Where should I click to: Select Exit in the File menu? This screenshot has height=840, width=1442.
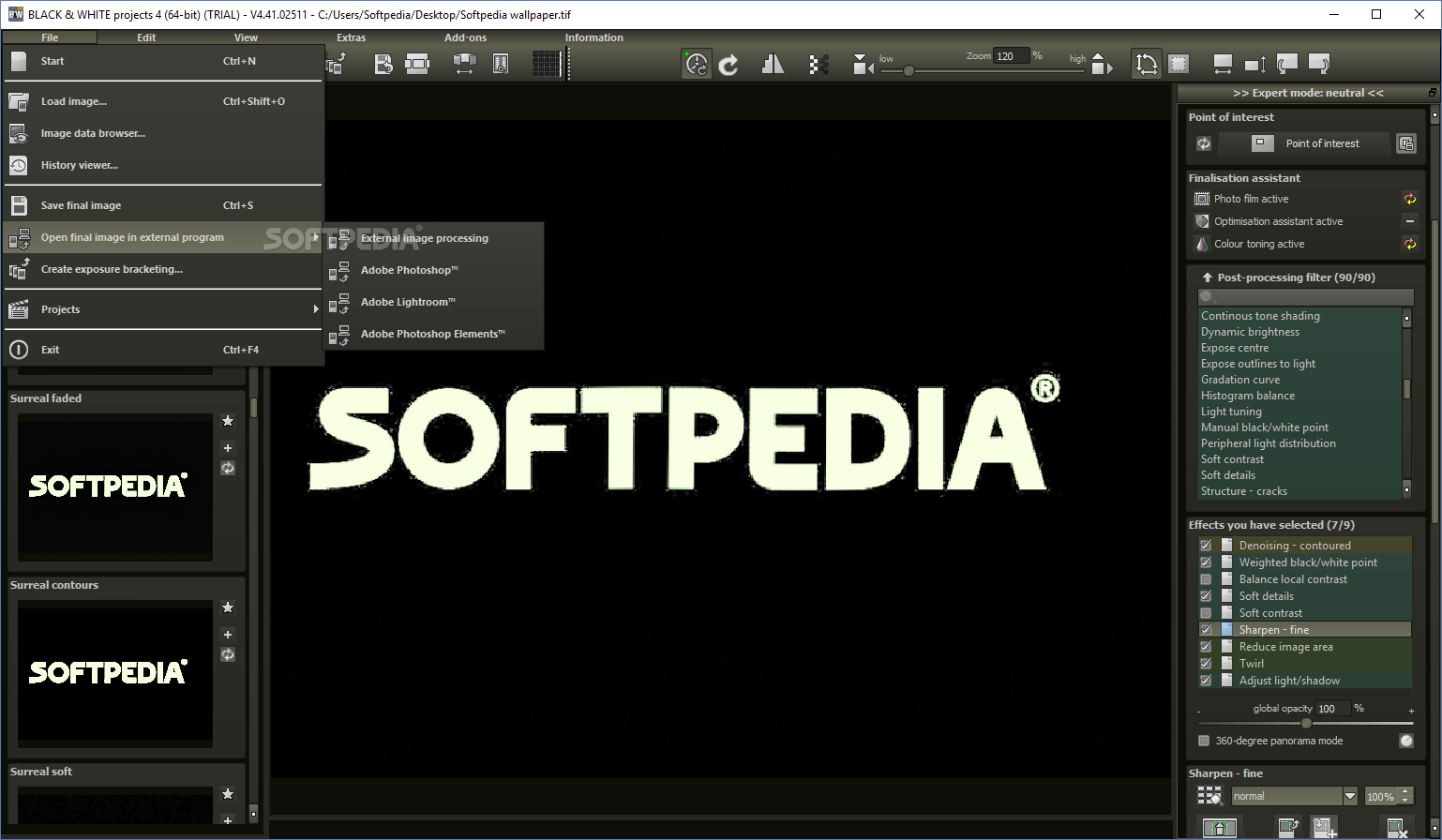163,350
